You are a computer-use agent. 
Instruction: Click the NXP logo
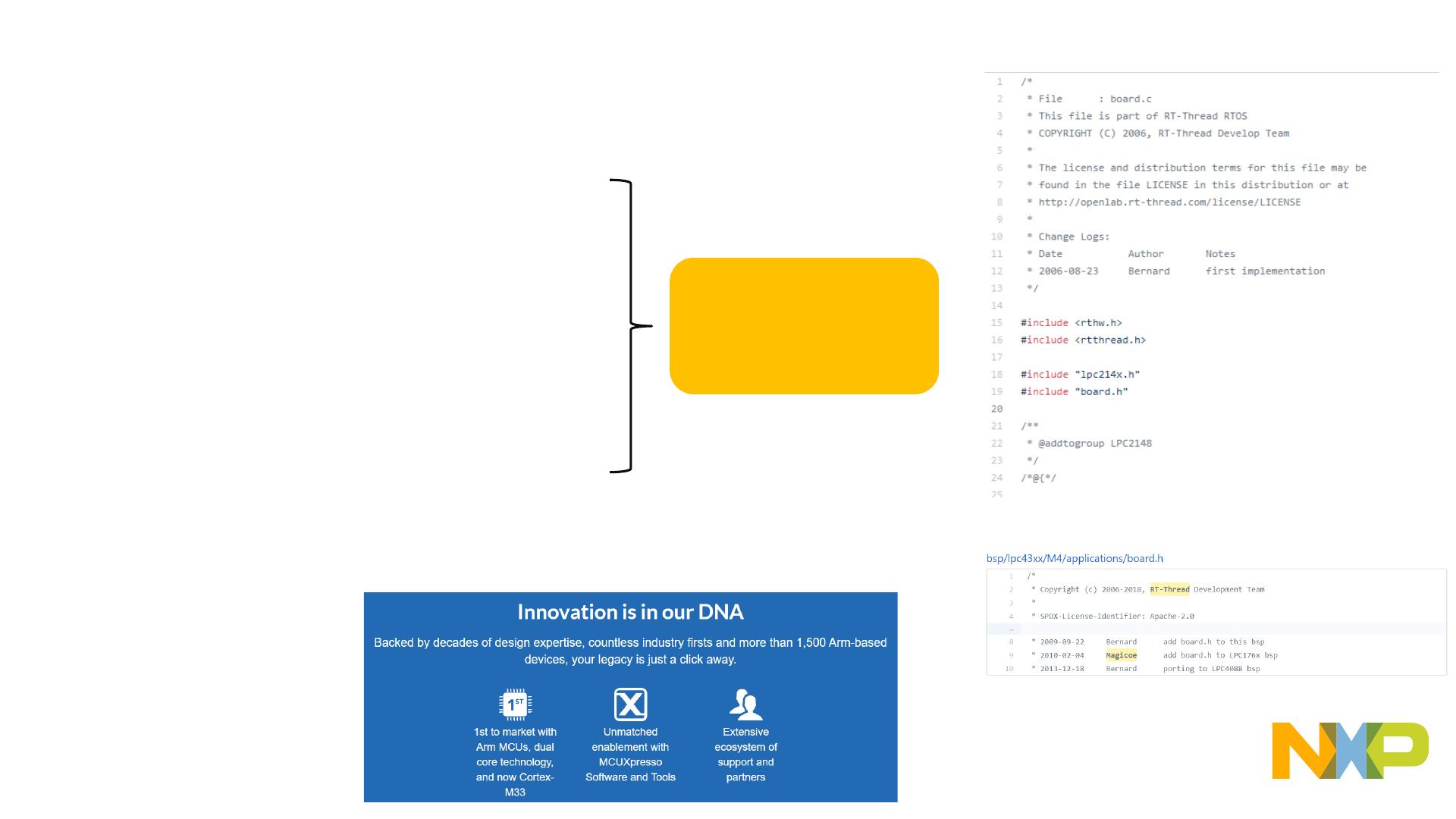click(1350, 751)
